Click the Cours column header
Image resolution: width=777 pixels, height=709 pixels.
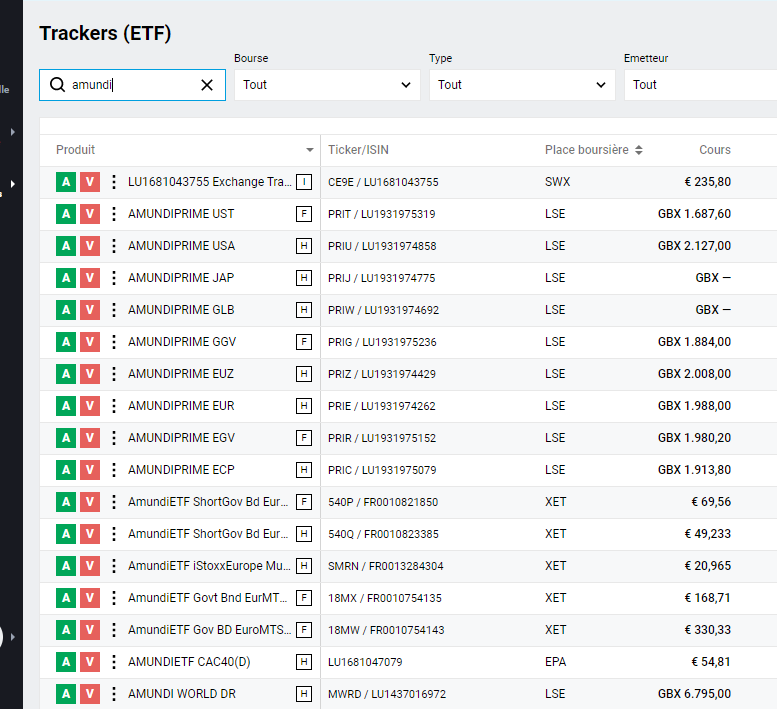pyautogui.click(x=715, y=150)
